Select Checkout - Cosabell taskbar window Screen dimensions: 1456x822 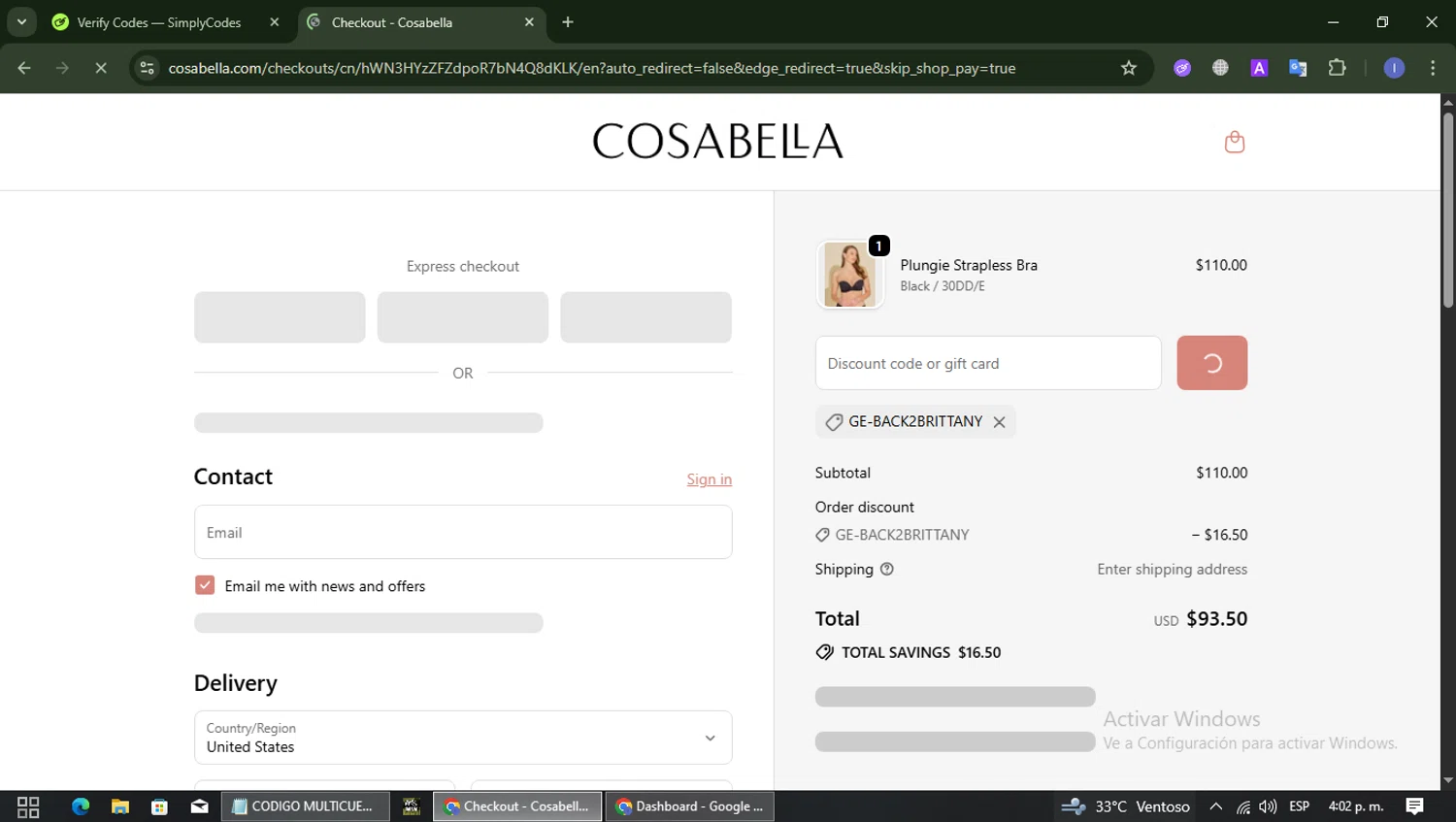[x=517, y=806]
